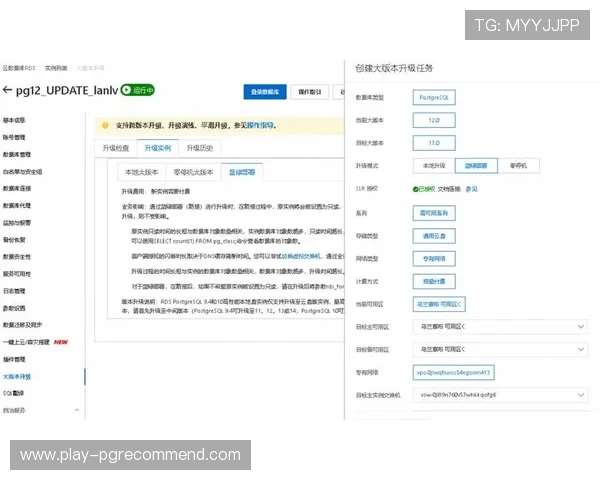The width and height of the screenshot is (600, 480).
Task: Expand the 目标主可用区 dropdown
Action: 499,326
